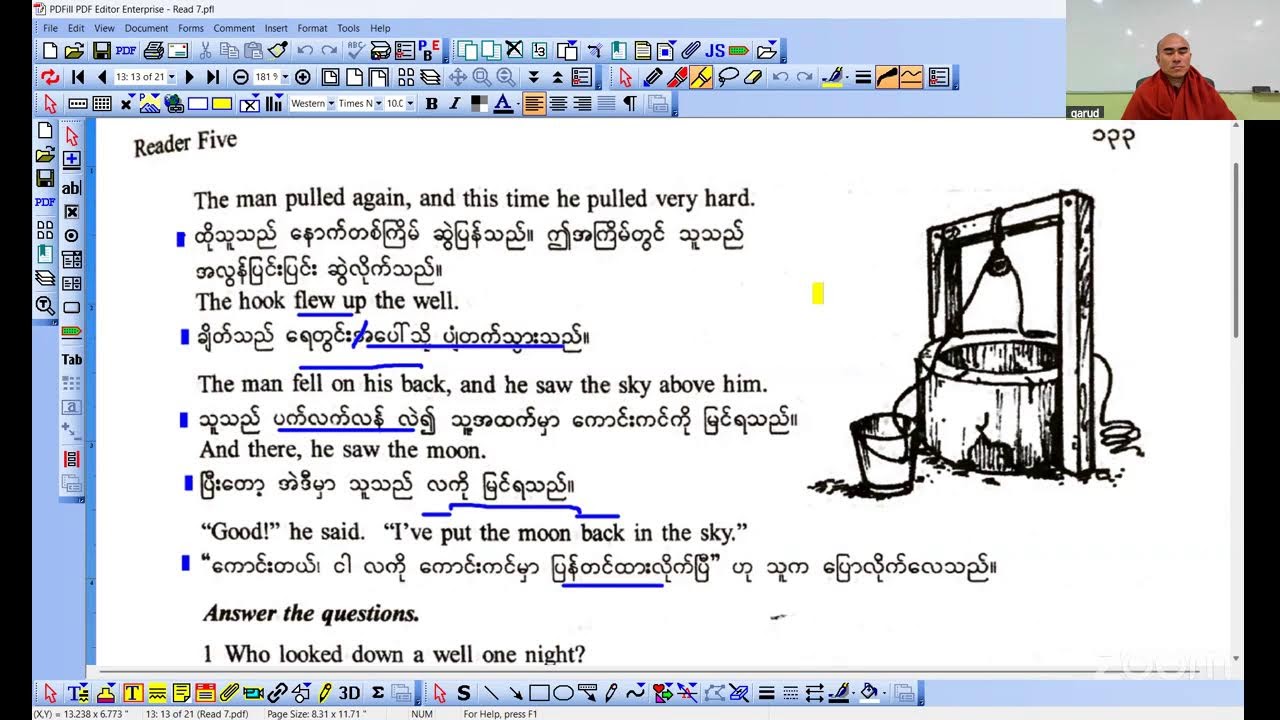Open the File menu

pos(50,28)
